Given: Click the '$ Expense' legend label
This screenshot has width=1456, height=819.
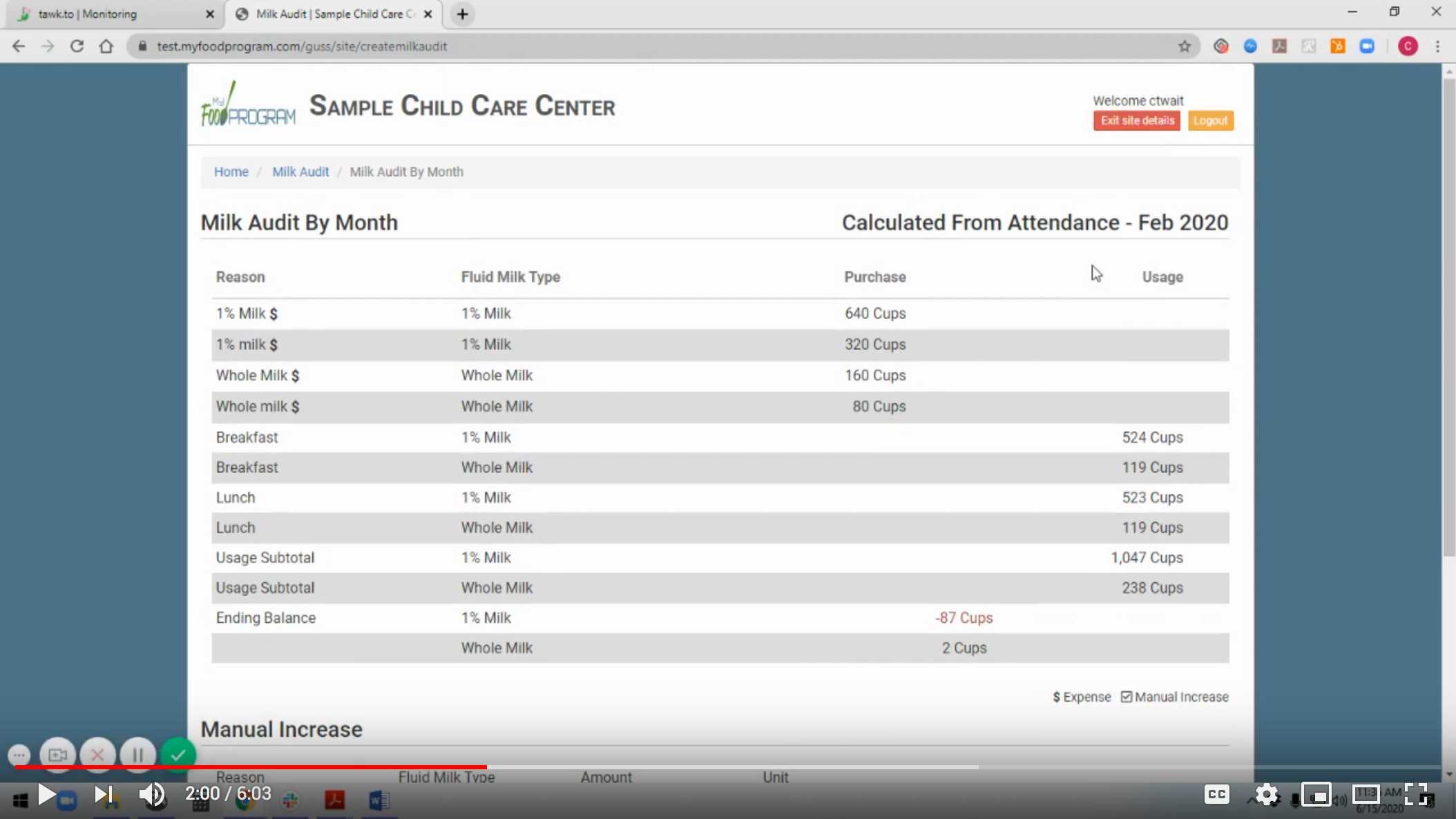Looking at the screenshot, I should pyautogui.click(x=1082, y=697).
